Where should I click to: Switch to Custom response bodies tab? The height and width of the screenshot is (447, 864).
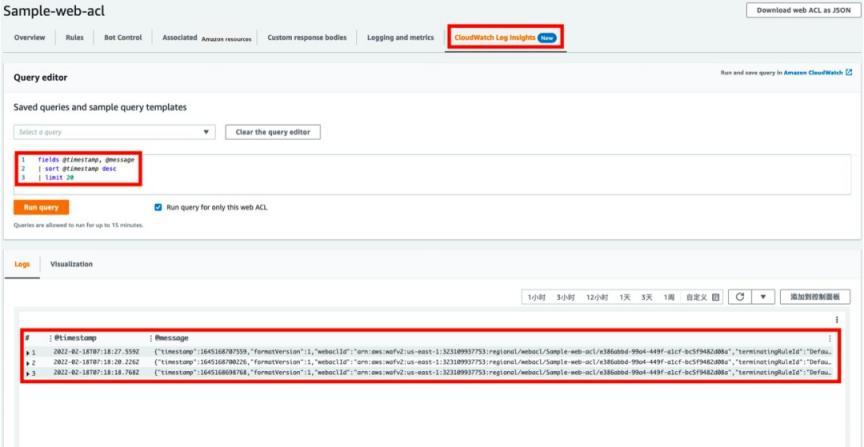(307, 37)
